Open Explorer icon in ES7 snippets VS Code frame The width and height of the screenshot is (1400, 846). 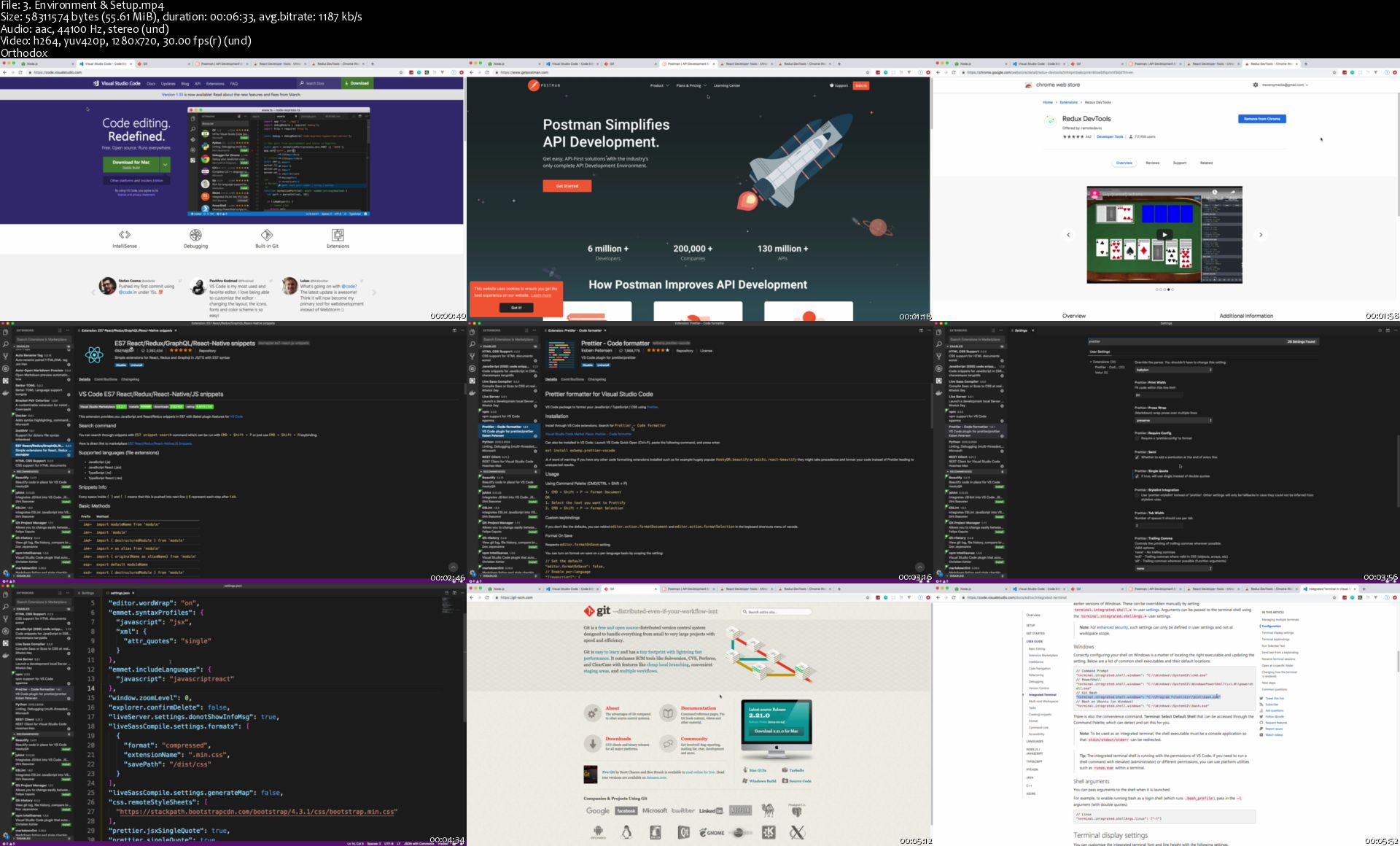tap(6, 332)
